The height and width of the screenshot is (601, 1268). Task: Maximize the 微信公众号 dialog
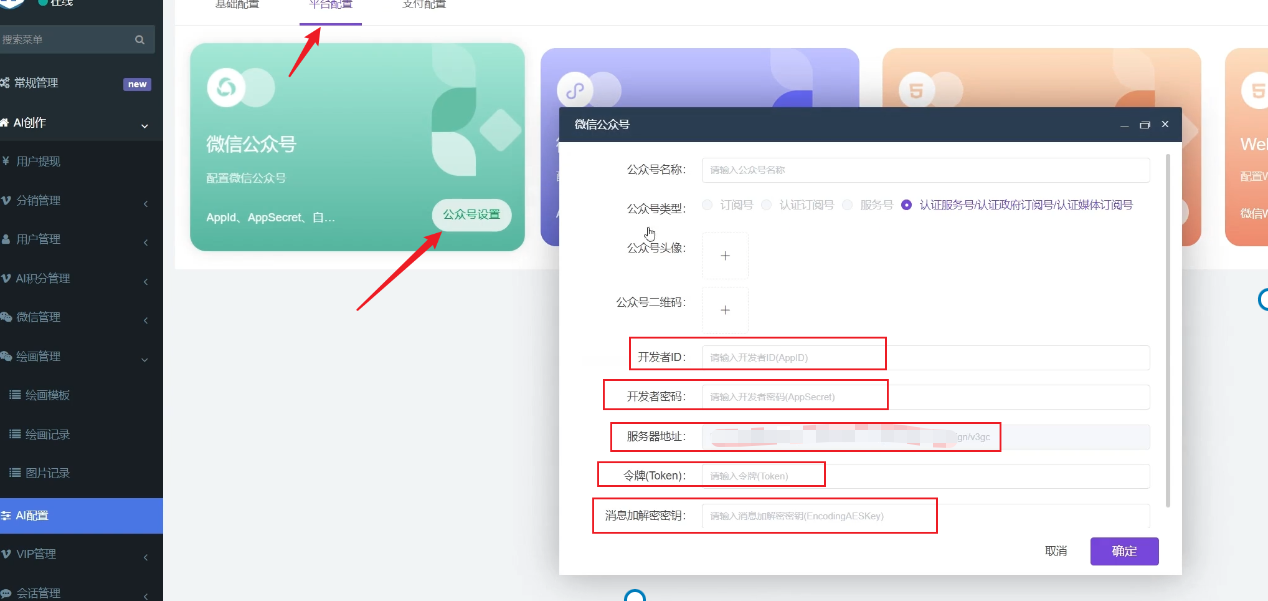(x=1145, y=125)
